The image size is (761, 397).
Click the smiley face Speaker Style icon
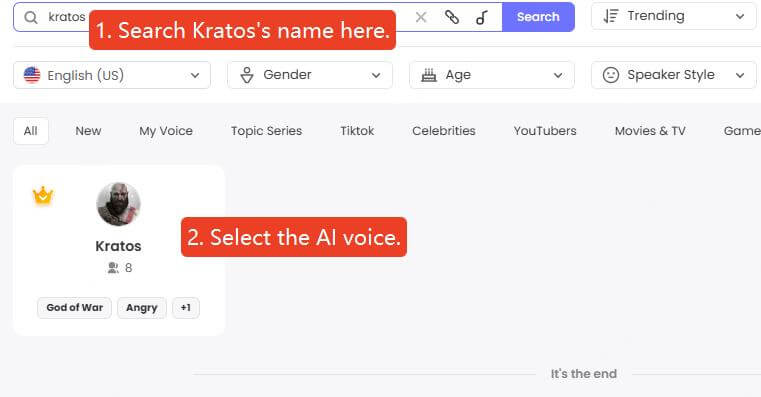(x=611, y=75)
